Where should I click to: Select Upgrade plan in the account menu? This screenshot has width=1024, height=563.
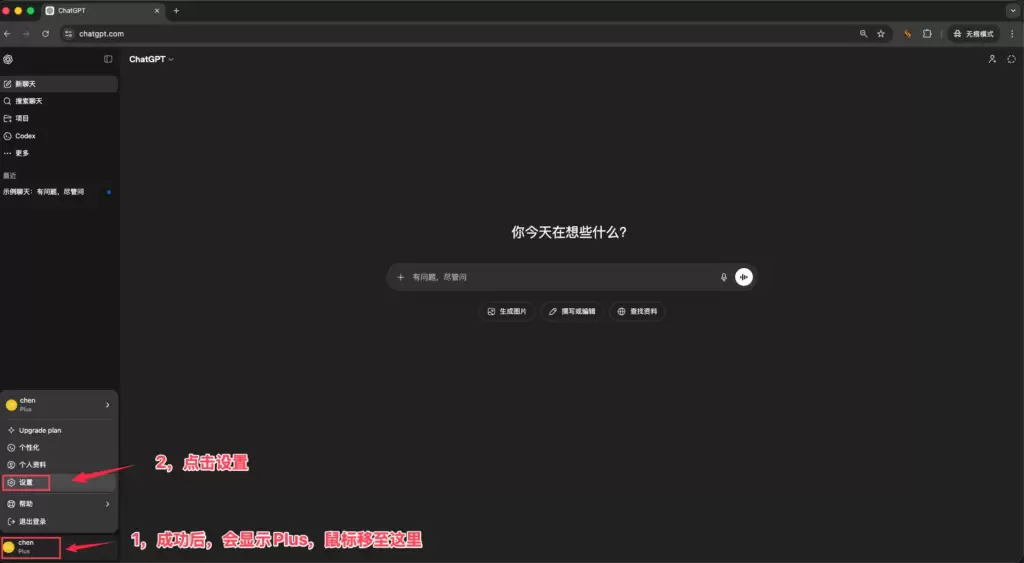tap(40, 430)
